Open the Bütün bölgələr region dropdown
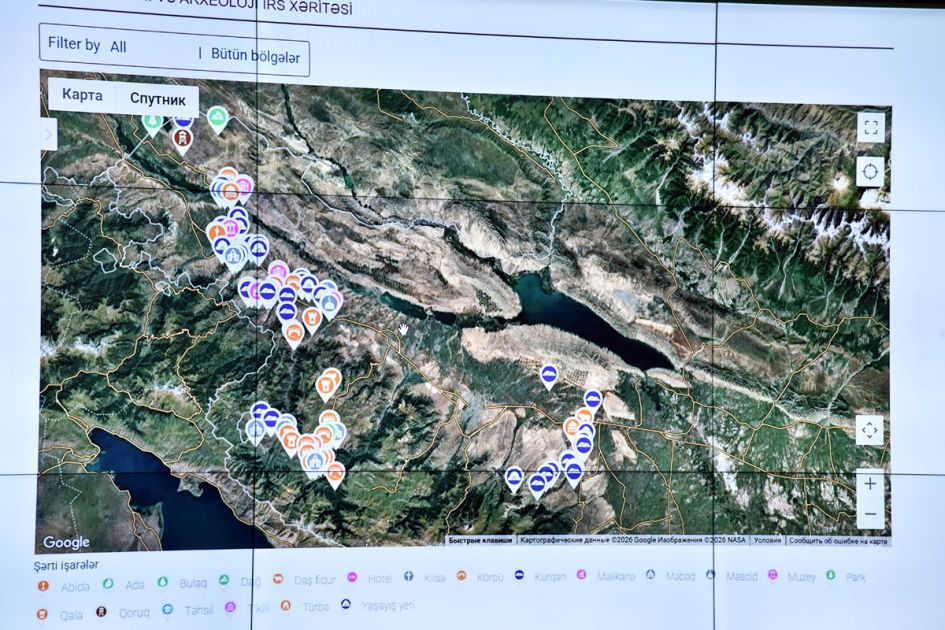 point(255,56)
